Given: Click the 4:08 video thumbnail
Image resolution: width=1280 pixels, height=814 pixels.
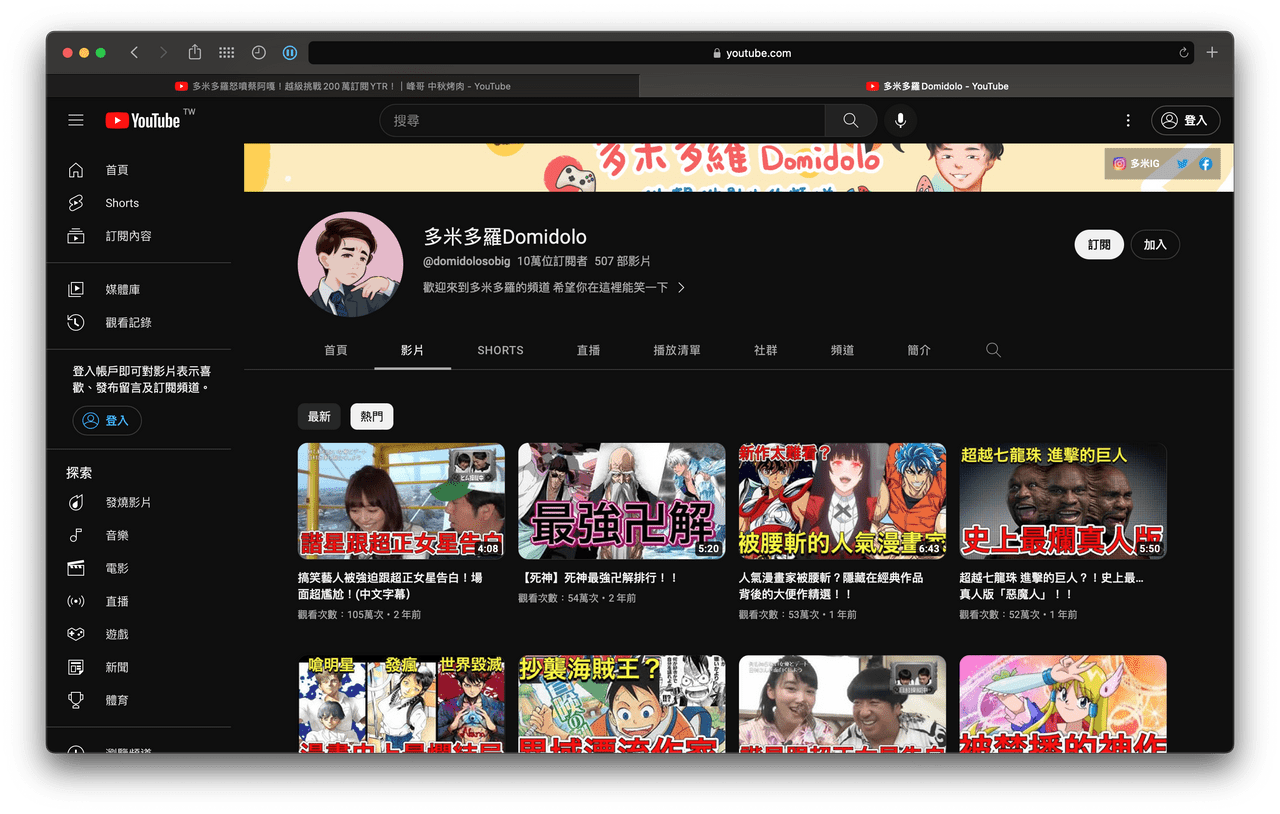Looking at the screenshot, I should coord(401,501).
